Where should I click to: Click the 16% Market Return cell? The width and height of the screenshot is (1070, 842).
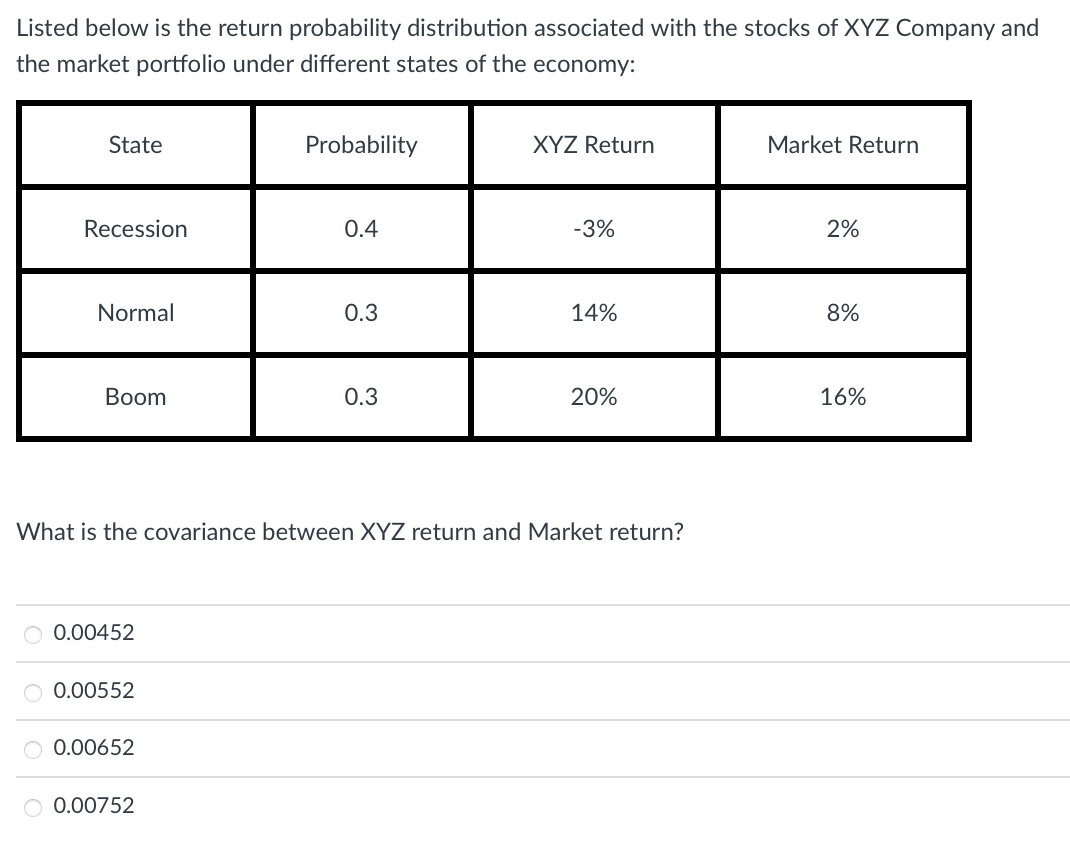(843, 396)
